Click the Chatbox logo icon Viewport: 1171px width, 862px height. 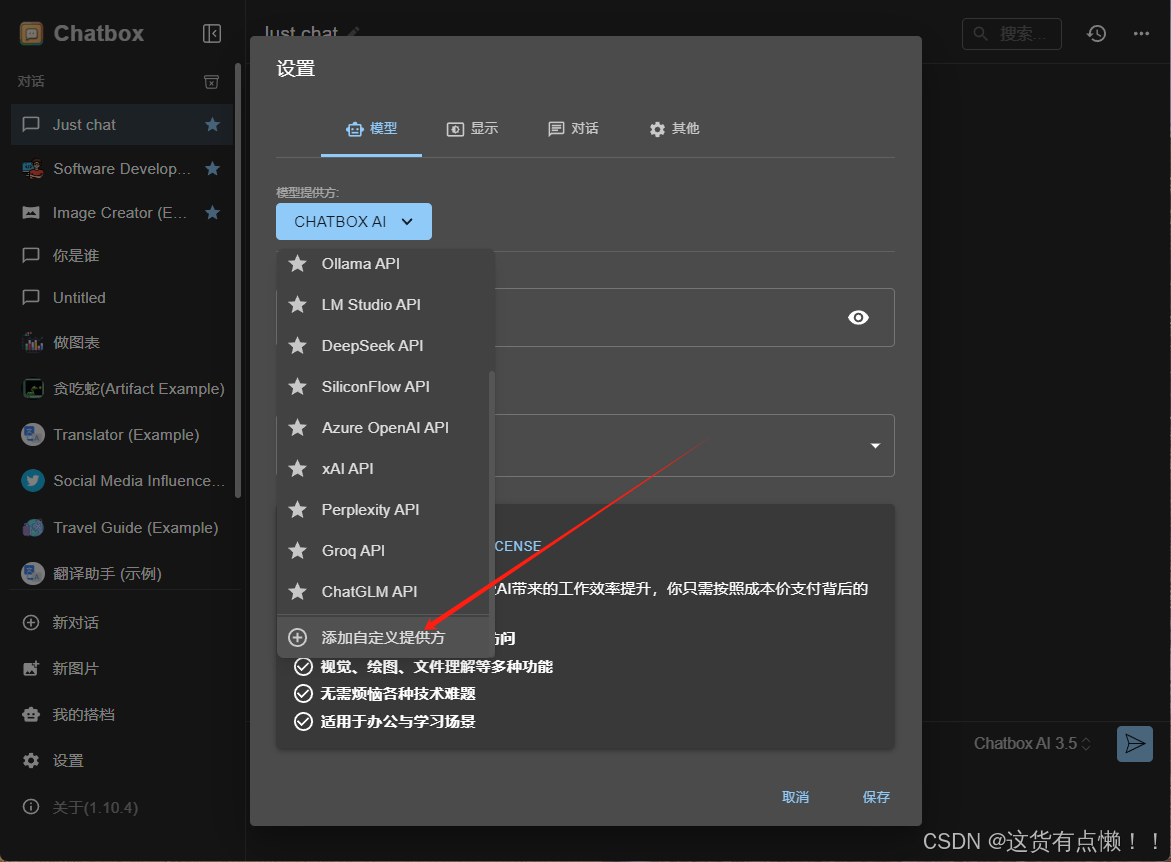31,34
